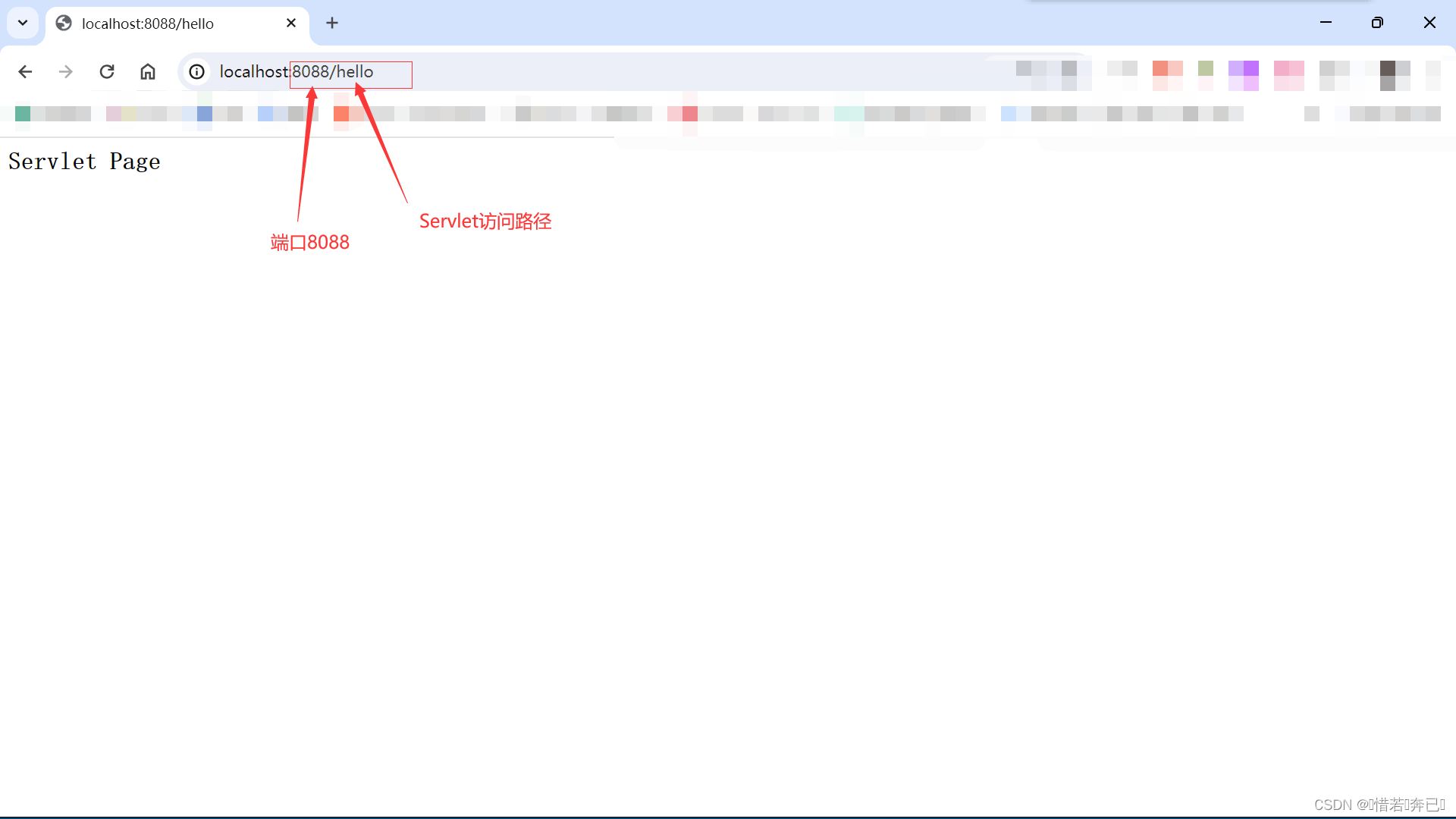Open the bookmark with orange icon
1456x819 pixels.
coord(341,114)
